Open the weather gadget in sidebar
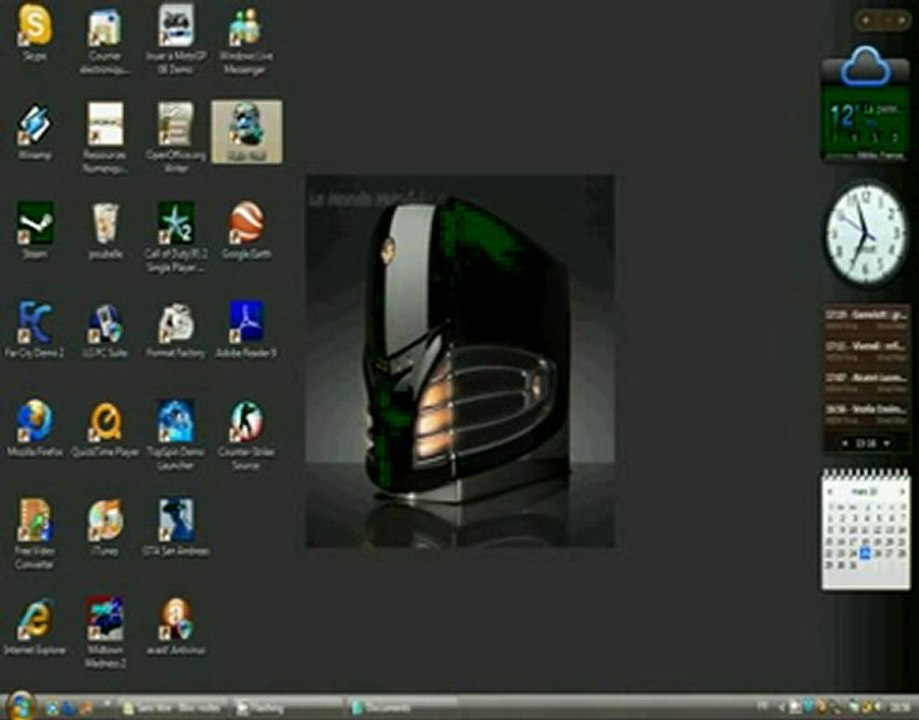919x720 pixels. coord(866,104)
